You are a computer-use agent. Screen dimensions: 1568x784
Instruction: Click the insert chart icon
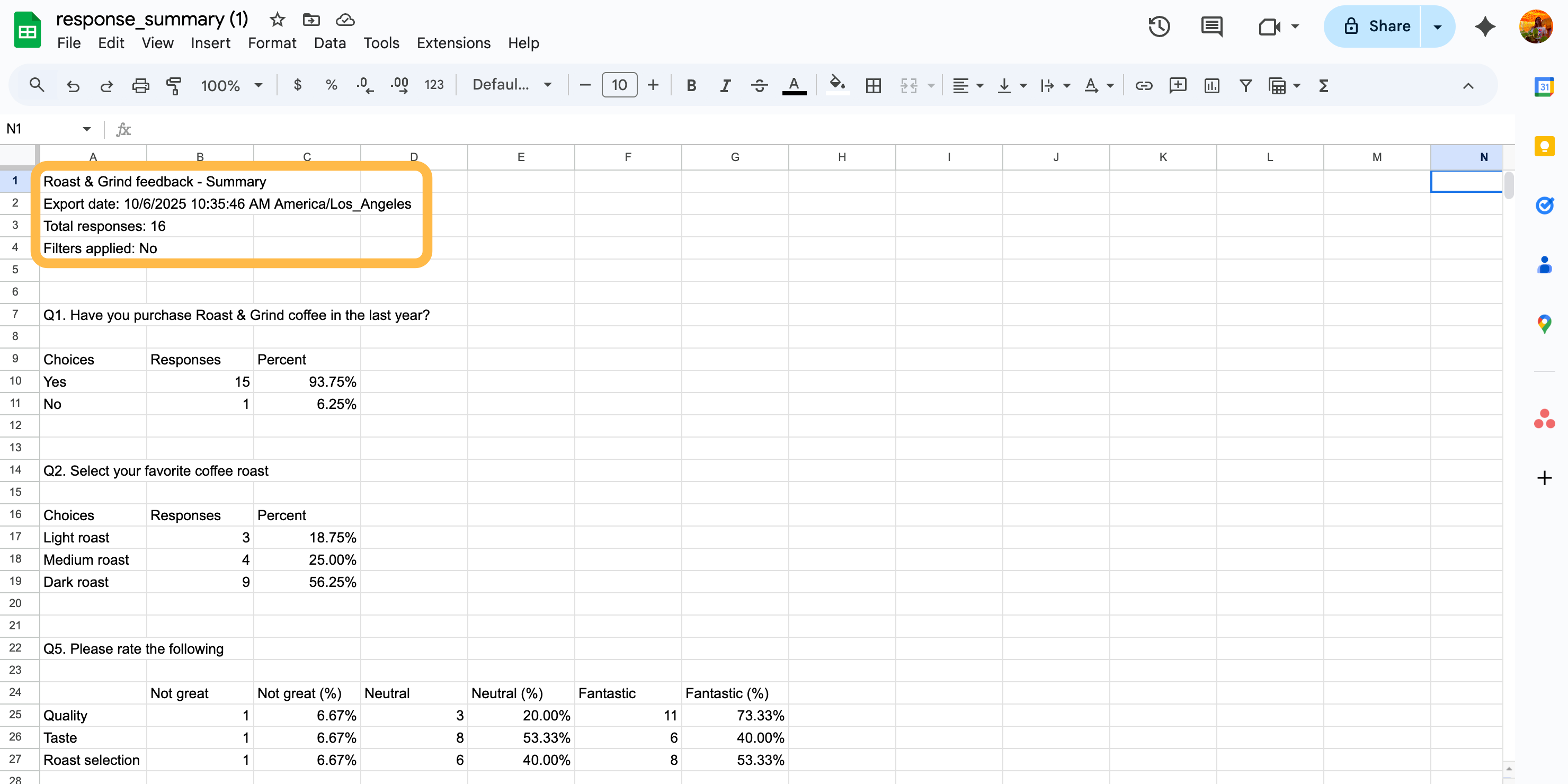[1211, 85]
